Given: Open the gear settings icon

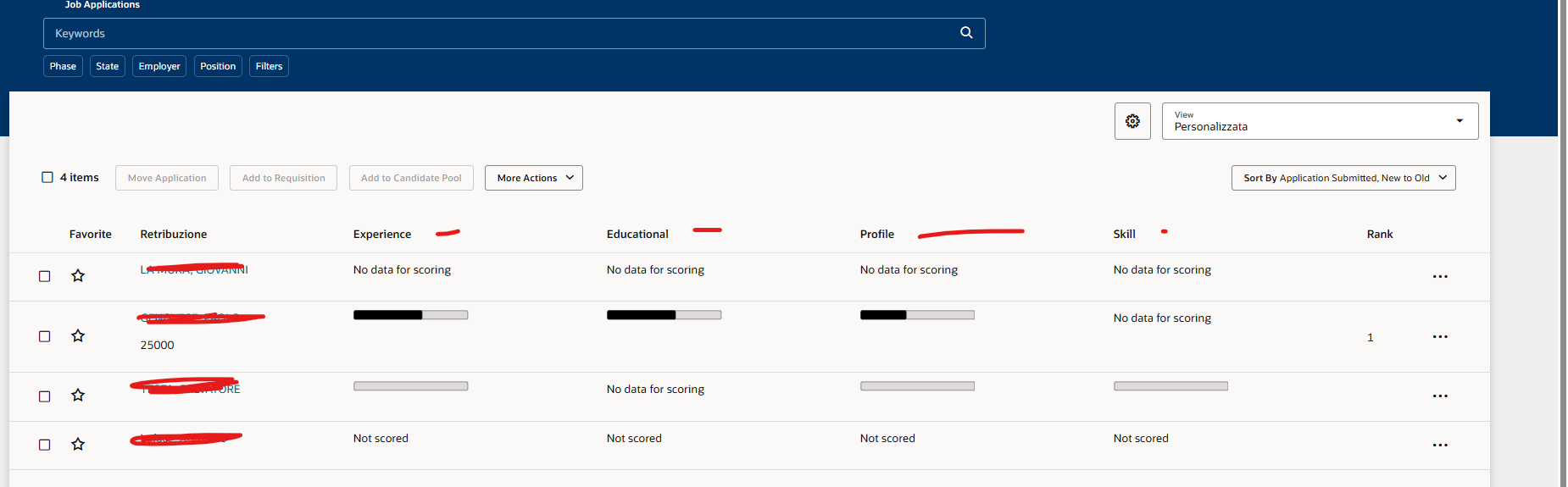Looking at the screenshot, I should [1132, 121].
